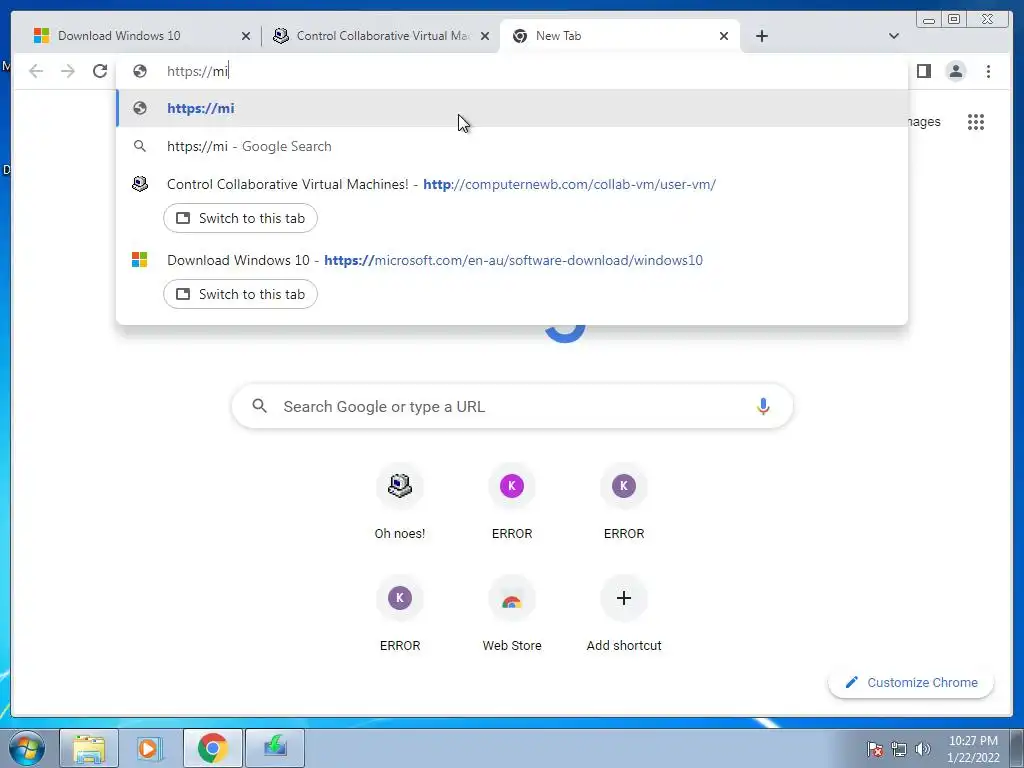The width and height of the screenshot is (1024, 768).
Task: Click the browser forward arrow
Action: coord(68,71)
